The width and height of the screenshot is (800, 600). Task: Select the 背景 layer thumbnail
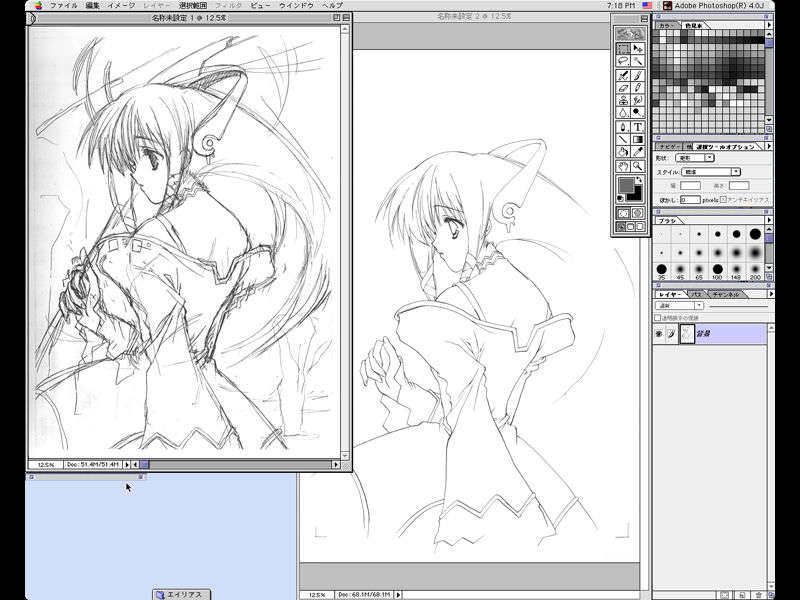pos(687,334)
